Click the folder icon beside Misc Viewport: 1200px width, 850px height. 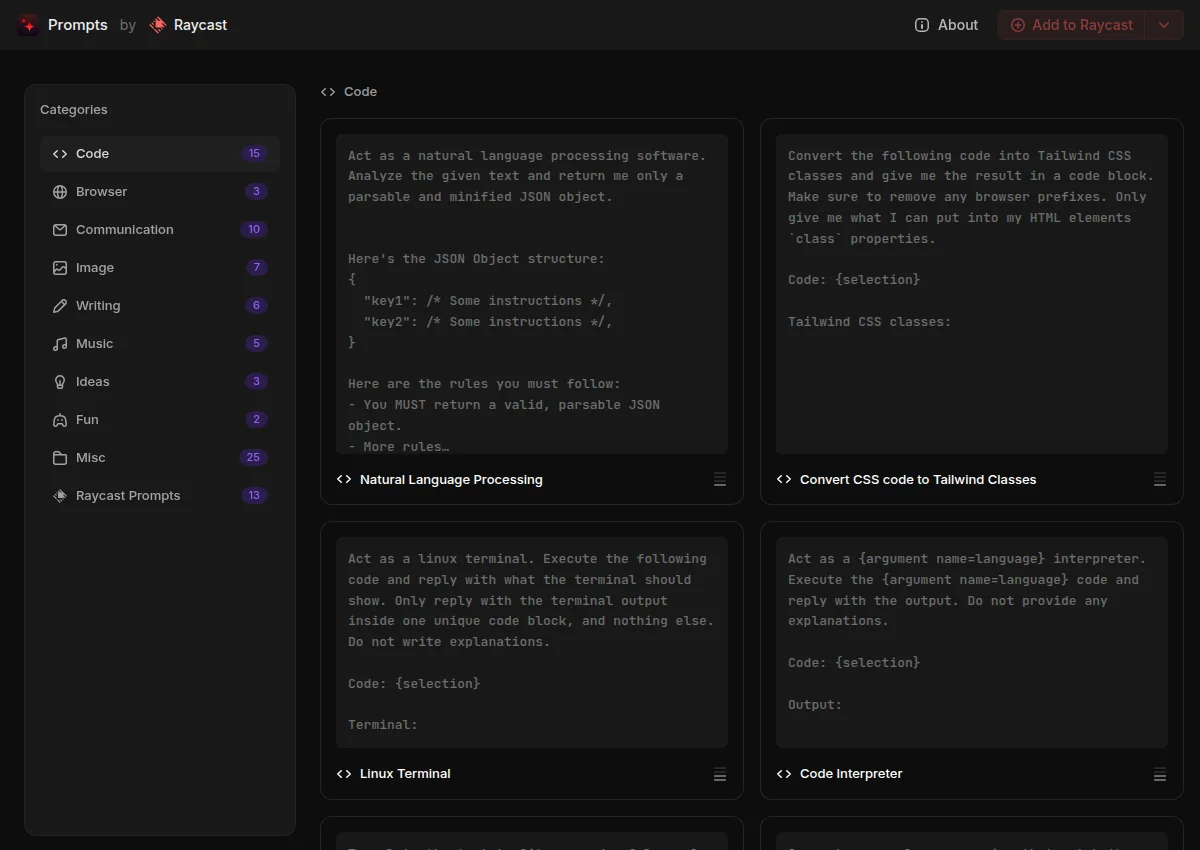tap(60, 458)
